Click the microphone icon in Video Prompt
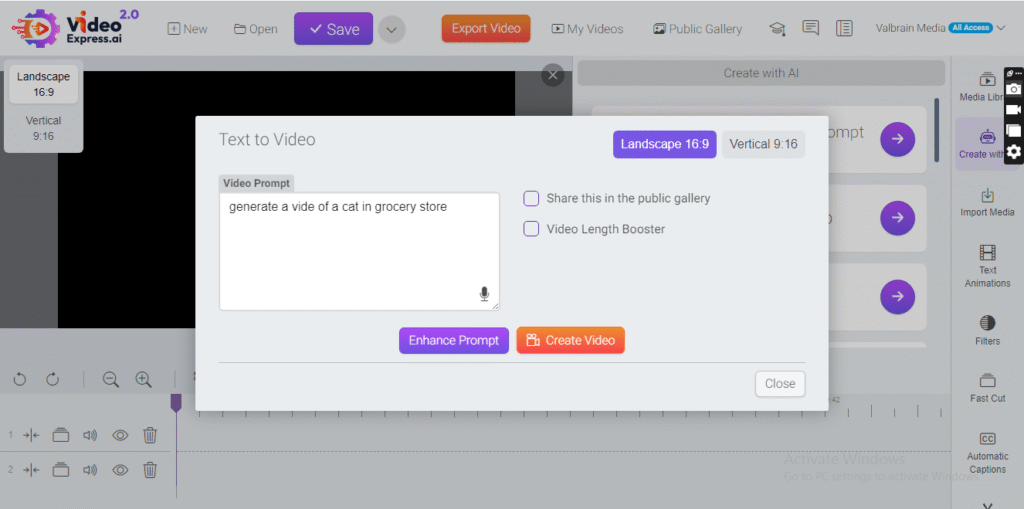The height and width of the screenshot is (509, 1024). point(484,294)
